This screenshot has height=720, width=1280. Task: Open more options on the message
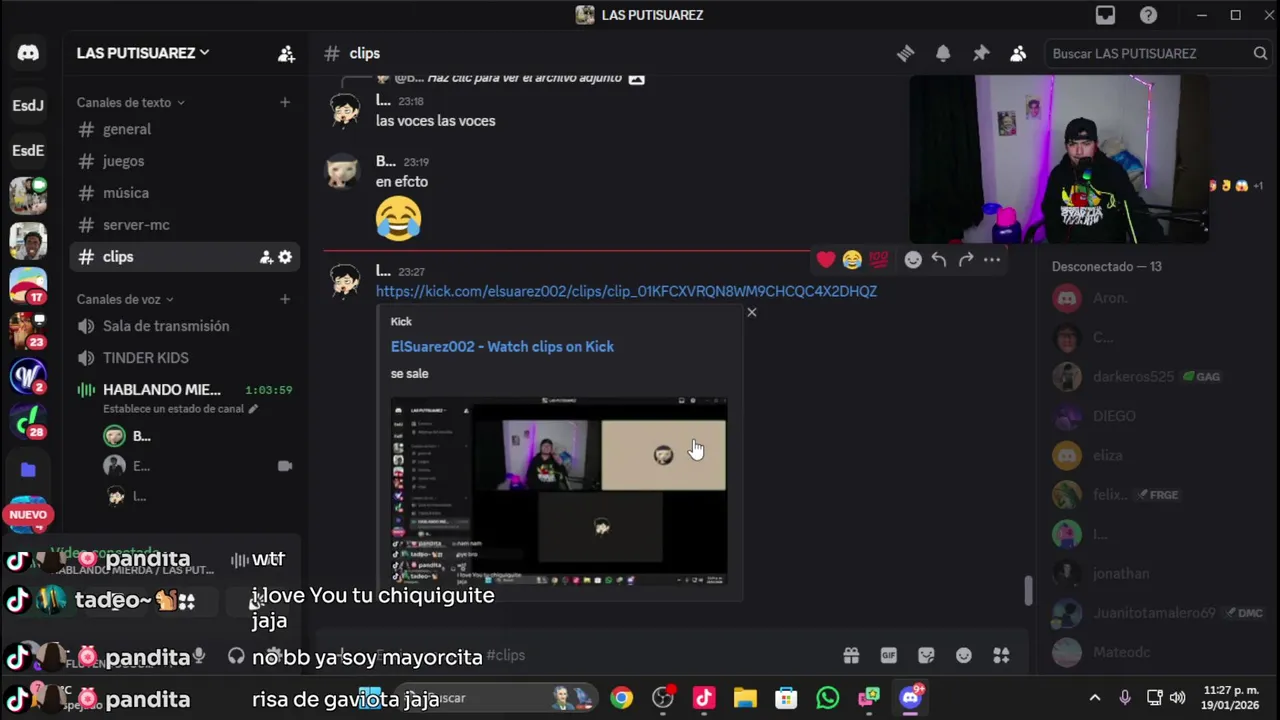click(992, 260)
